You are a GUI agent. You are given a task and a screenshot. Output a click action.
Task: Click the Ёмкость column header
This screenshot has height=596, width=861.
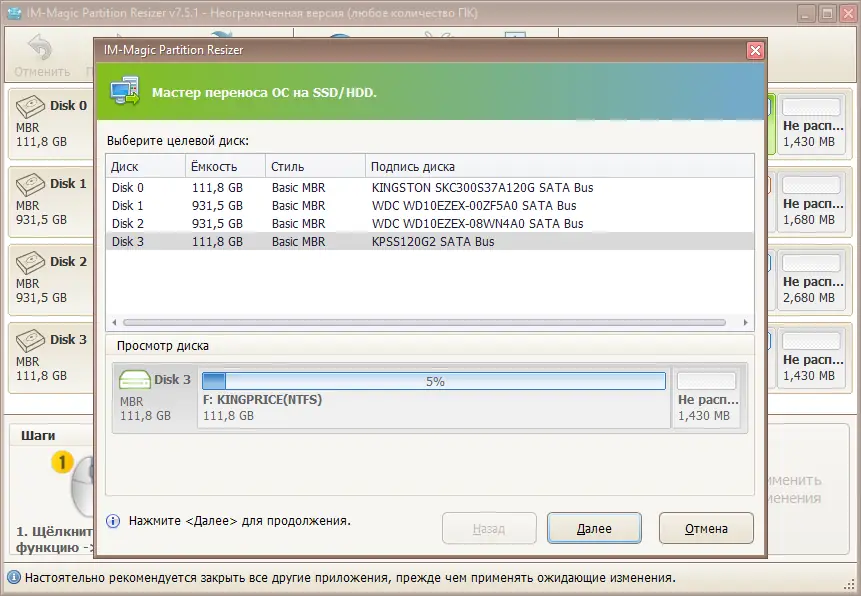point(226,166)
